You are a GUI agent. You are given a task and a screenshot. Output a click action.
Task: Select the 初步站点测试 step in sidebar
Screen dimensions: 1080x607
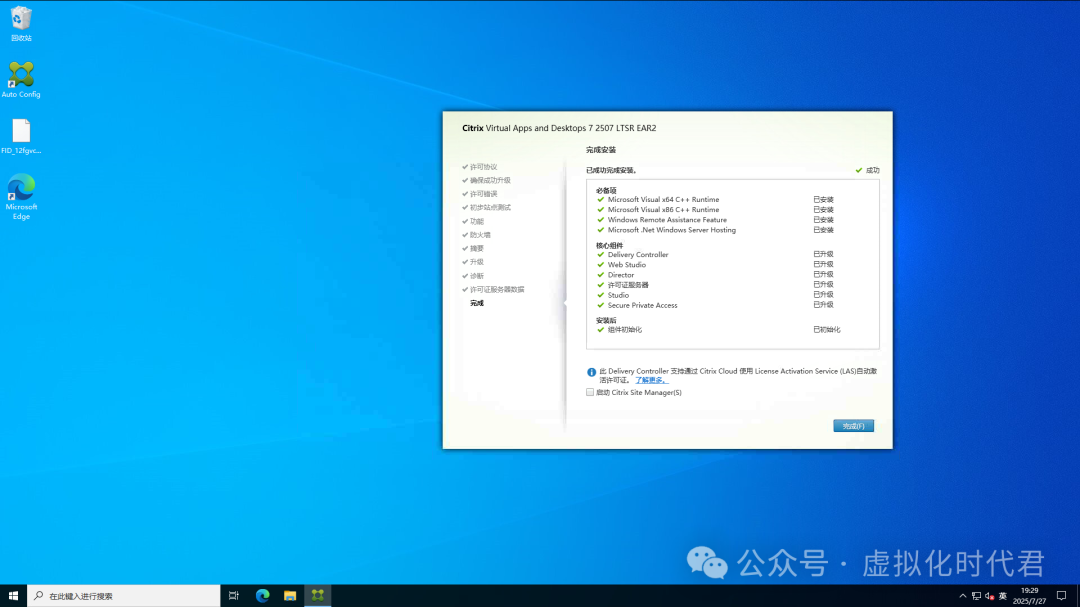point(490,207)
